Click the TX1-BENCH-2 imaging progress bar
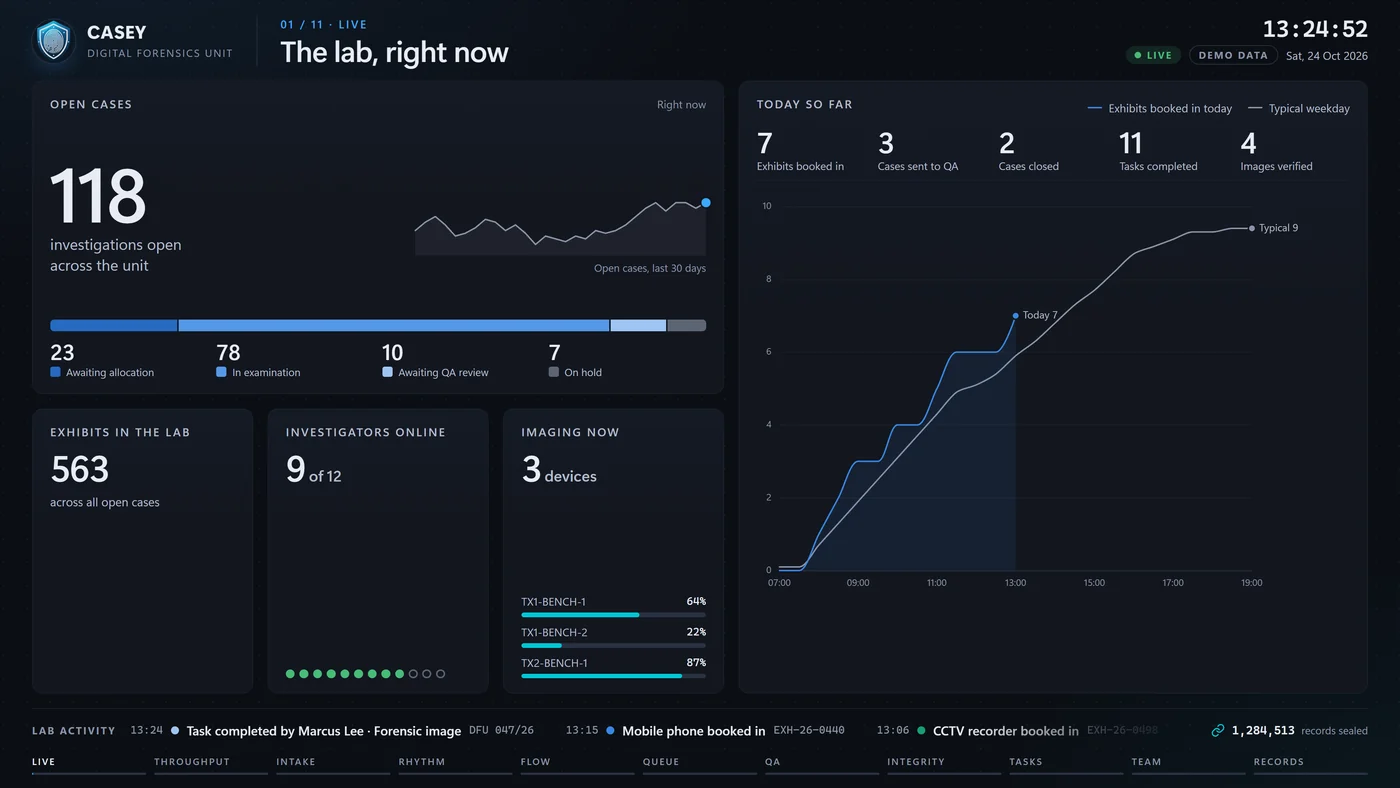Screen dimensions: 1400x788 [x=613, y=646]
